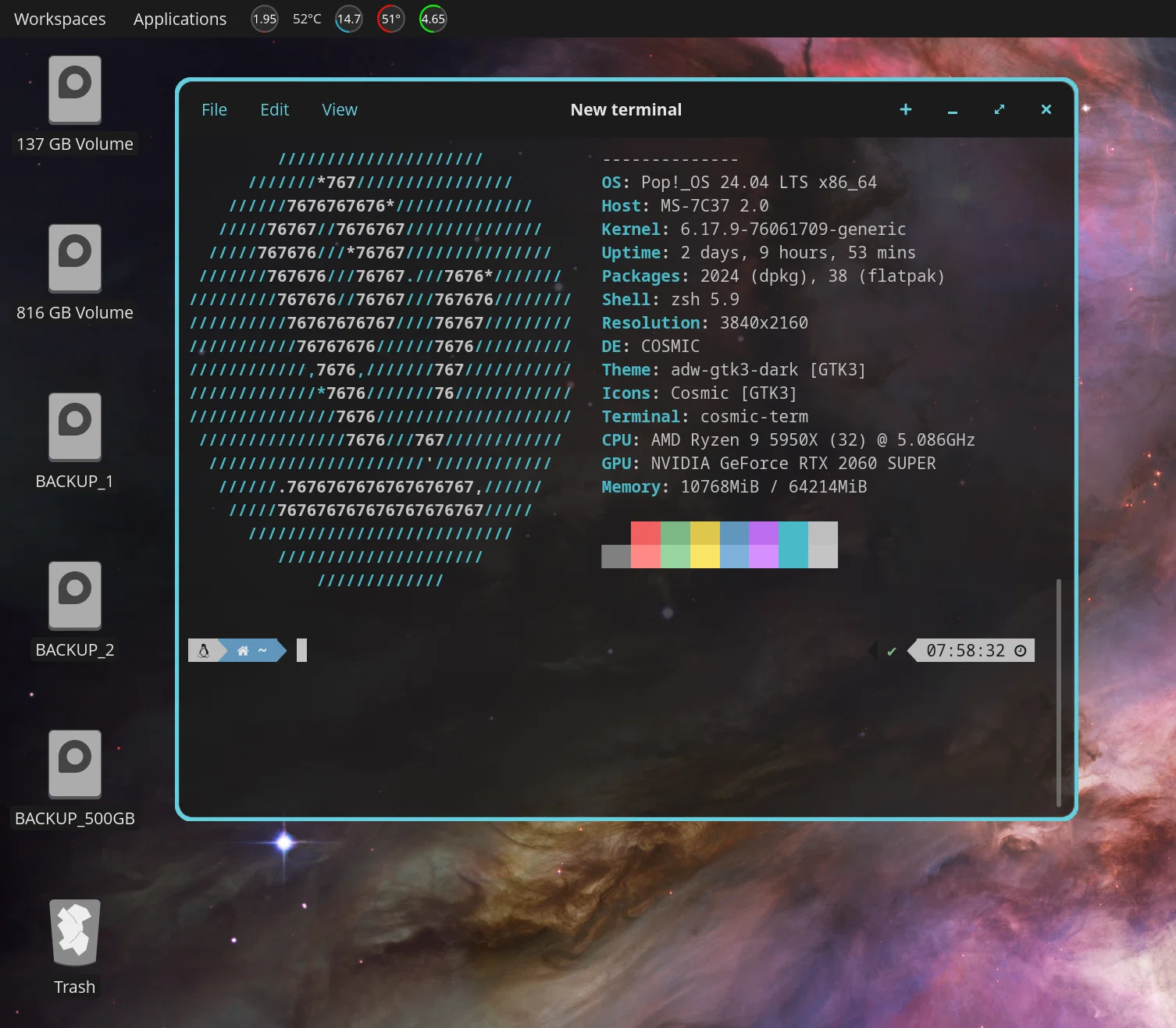Click the bright magenta color block
1176x1028 pixels.
(x=764, y=557)
